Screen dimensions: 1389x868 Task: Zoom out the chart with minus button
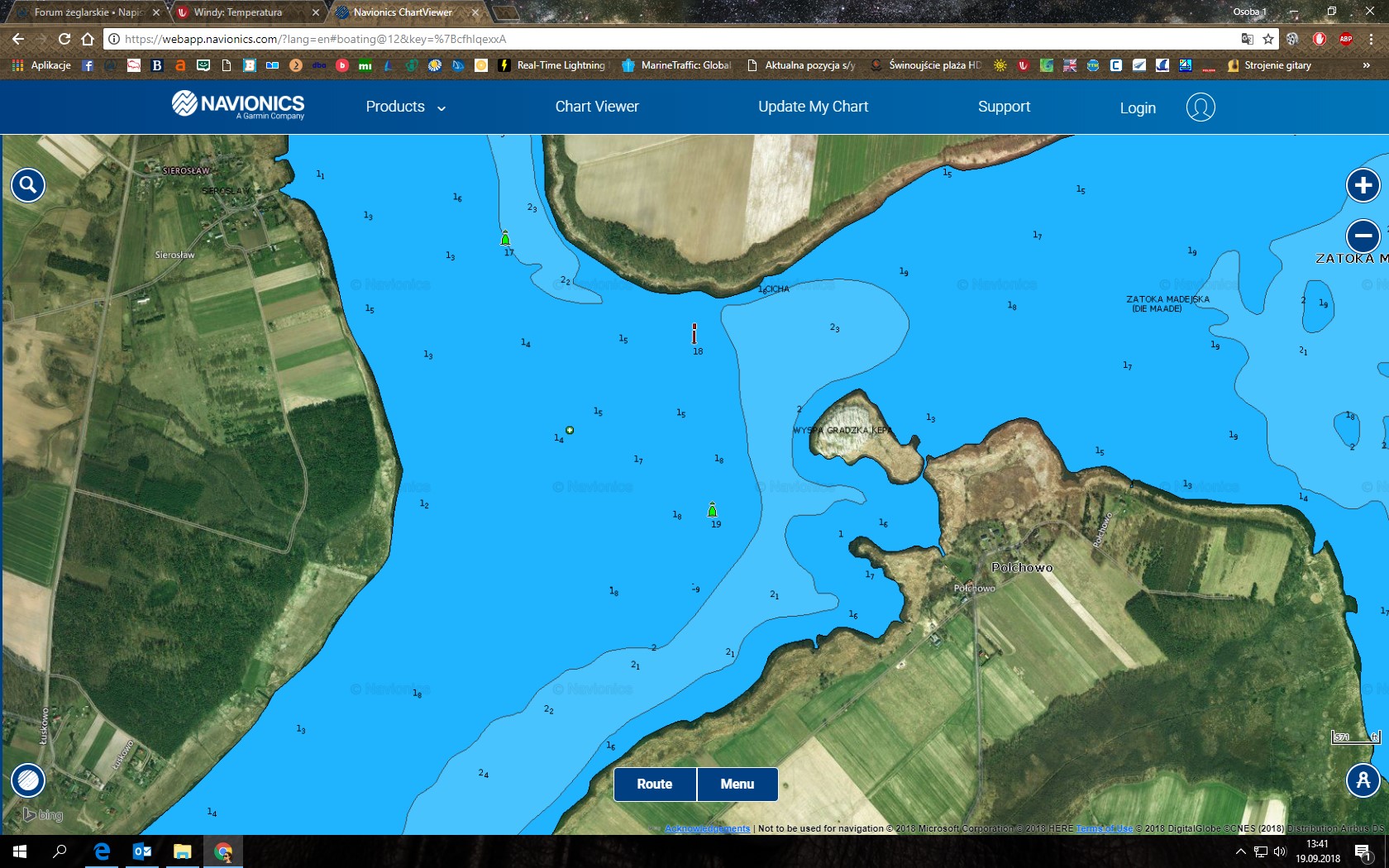(x=1363, y=236)
